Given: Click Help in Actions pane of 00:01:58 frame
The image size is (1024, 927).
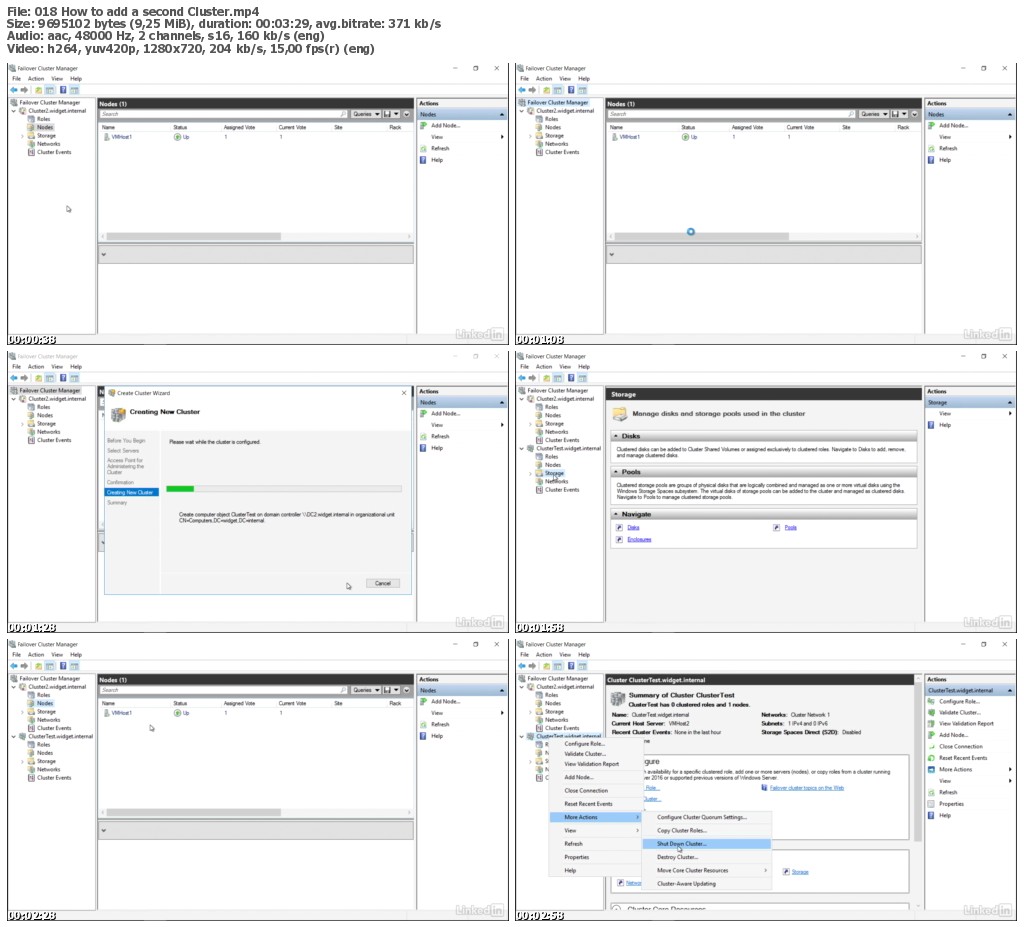Looking at the screenshot, I should coord(945,425).
